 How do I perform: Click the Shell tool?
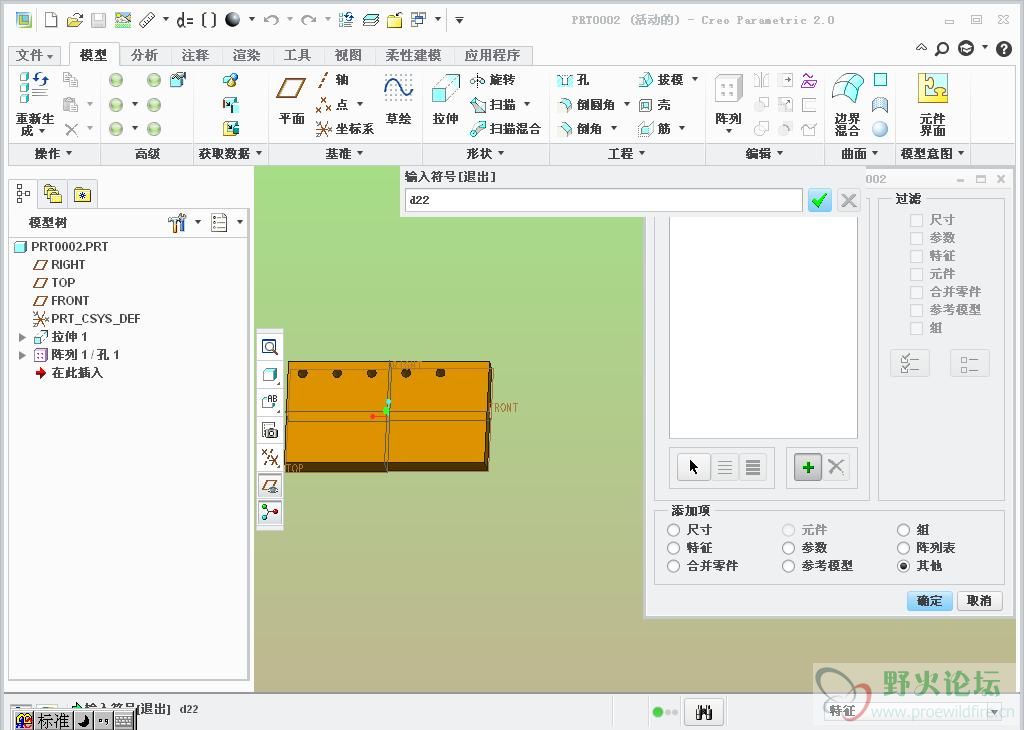point(654,104)
